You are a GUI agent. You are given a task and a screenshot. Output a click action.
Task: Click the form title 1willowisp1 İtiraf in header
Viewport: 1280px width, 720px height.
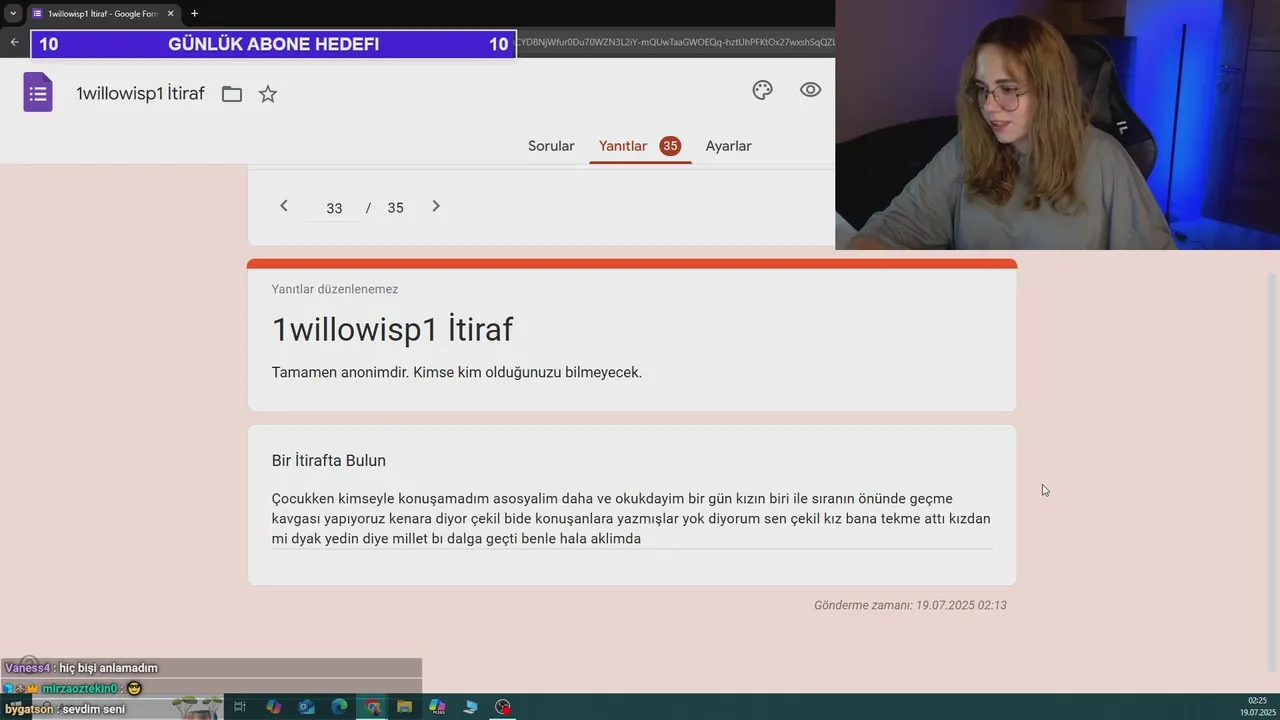coord(140,94)
